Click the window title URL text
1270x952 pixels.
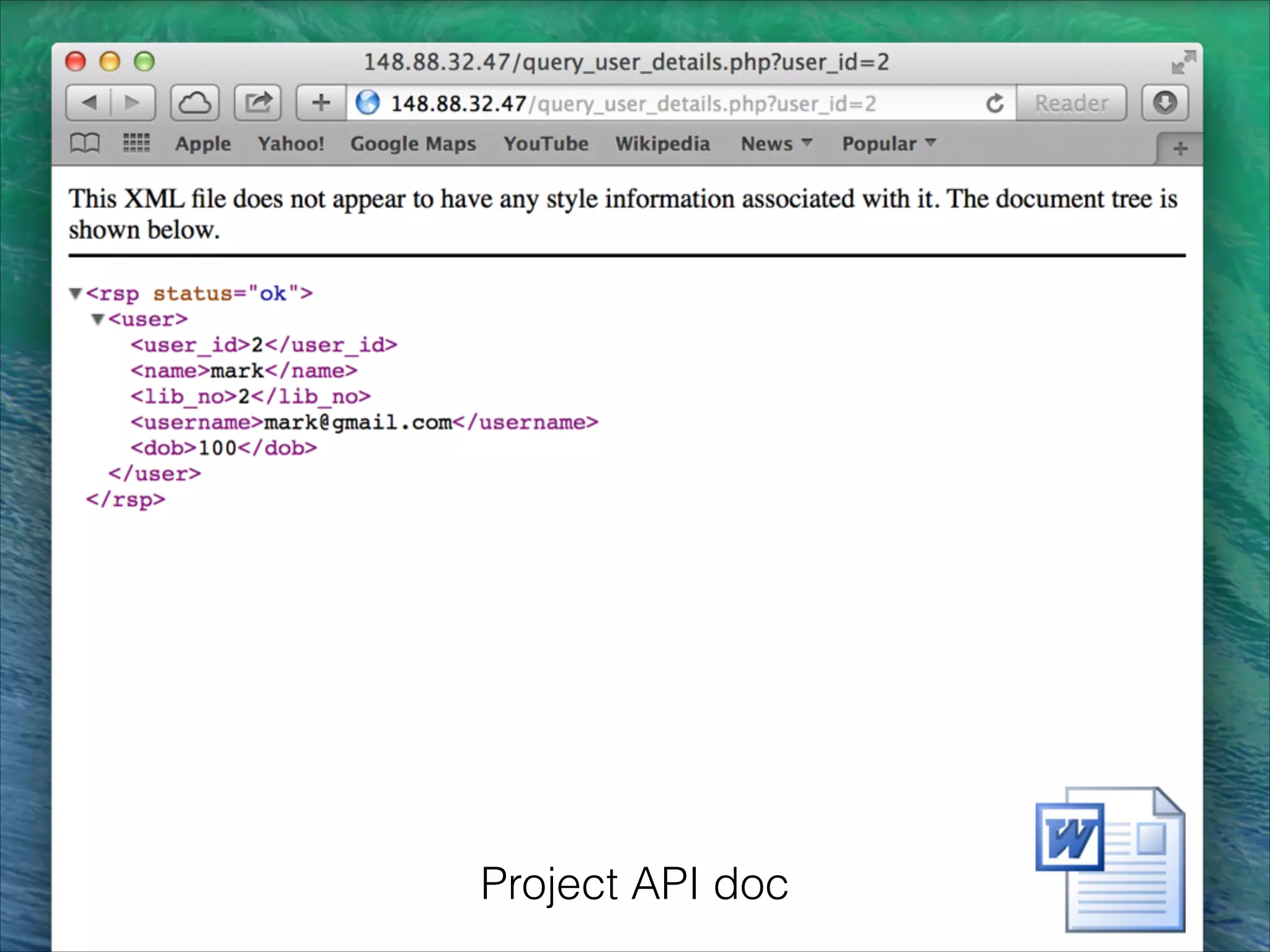pos(626,63)
